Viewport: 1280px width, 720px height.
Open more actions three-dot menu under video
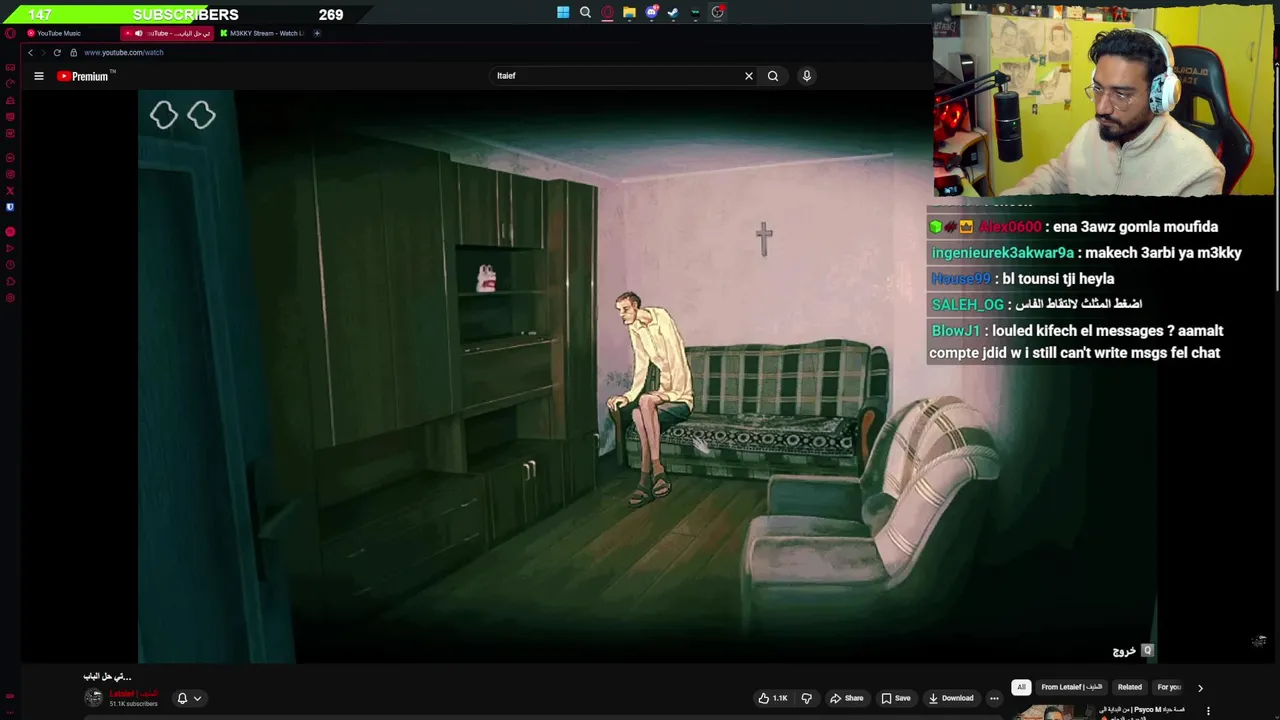(x=994, y=698)
